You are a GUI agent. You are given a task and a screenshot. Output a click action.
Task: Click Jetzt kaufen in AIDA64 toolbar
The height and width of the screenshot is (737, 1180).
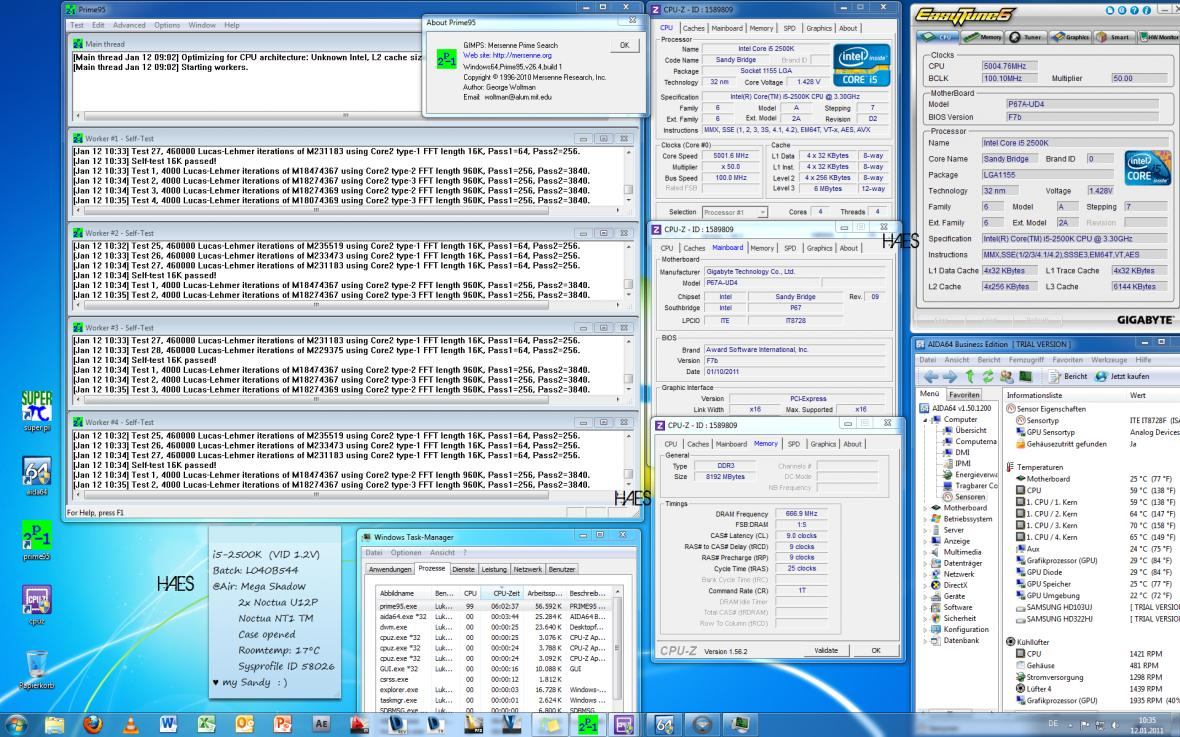pos(1122,376)
